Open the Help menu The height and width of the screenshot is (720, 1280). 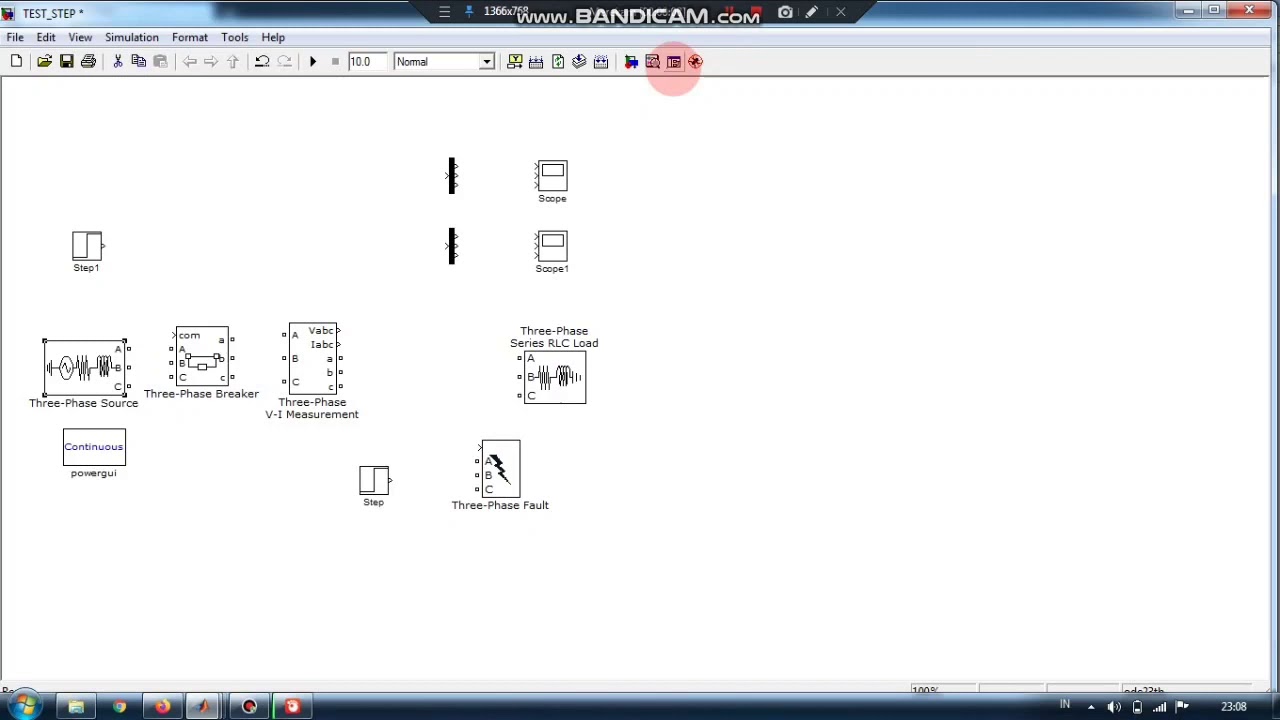click(273, 37)
